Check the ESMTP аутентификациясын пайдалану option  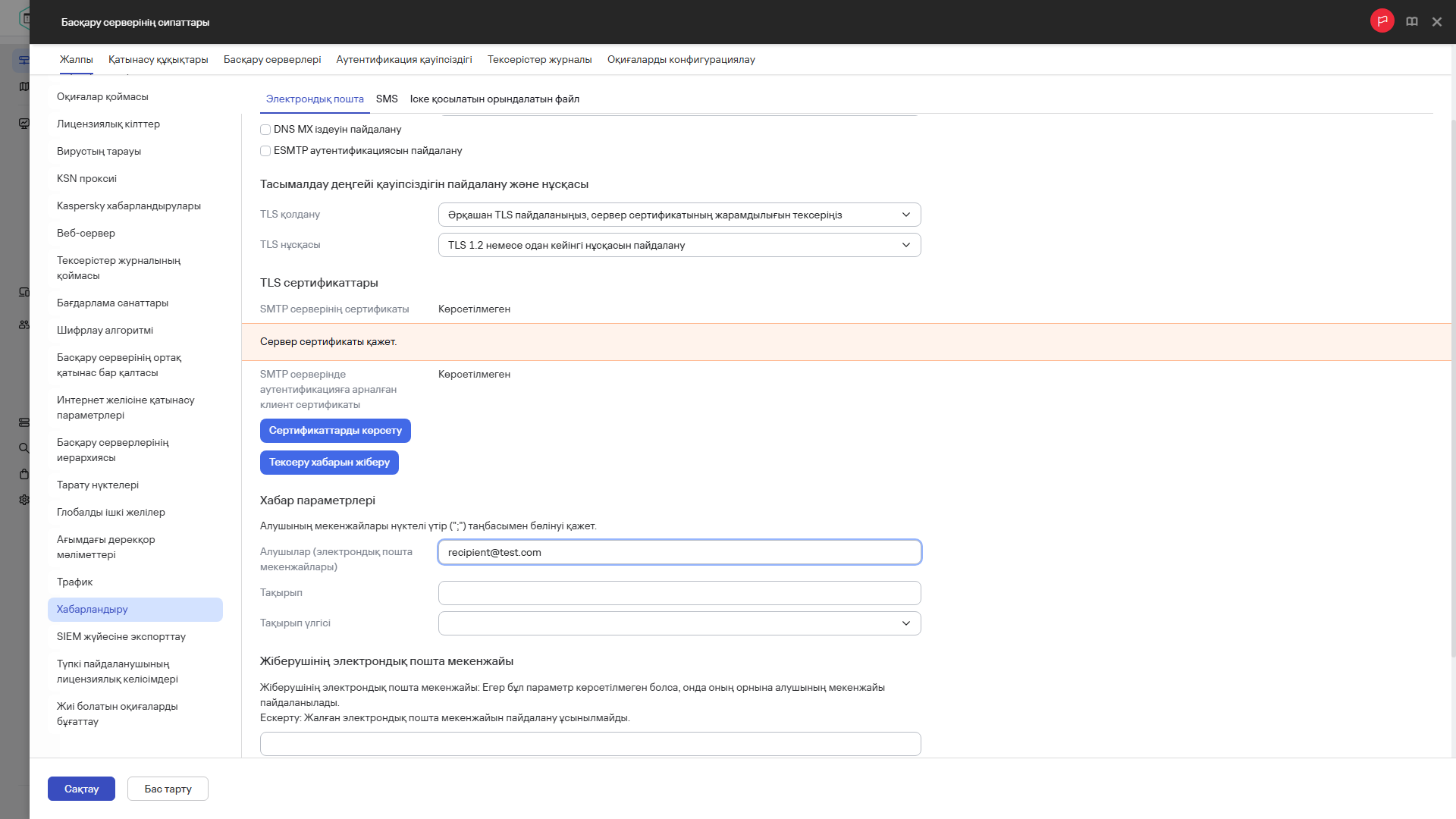pos(265,151)
